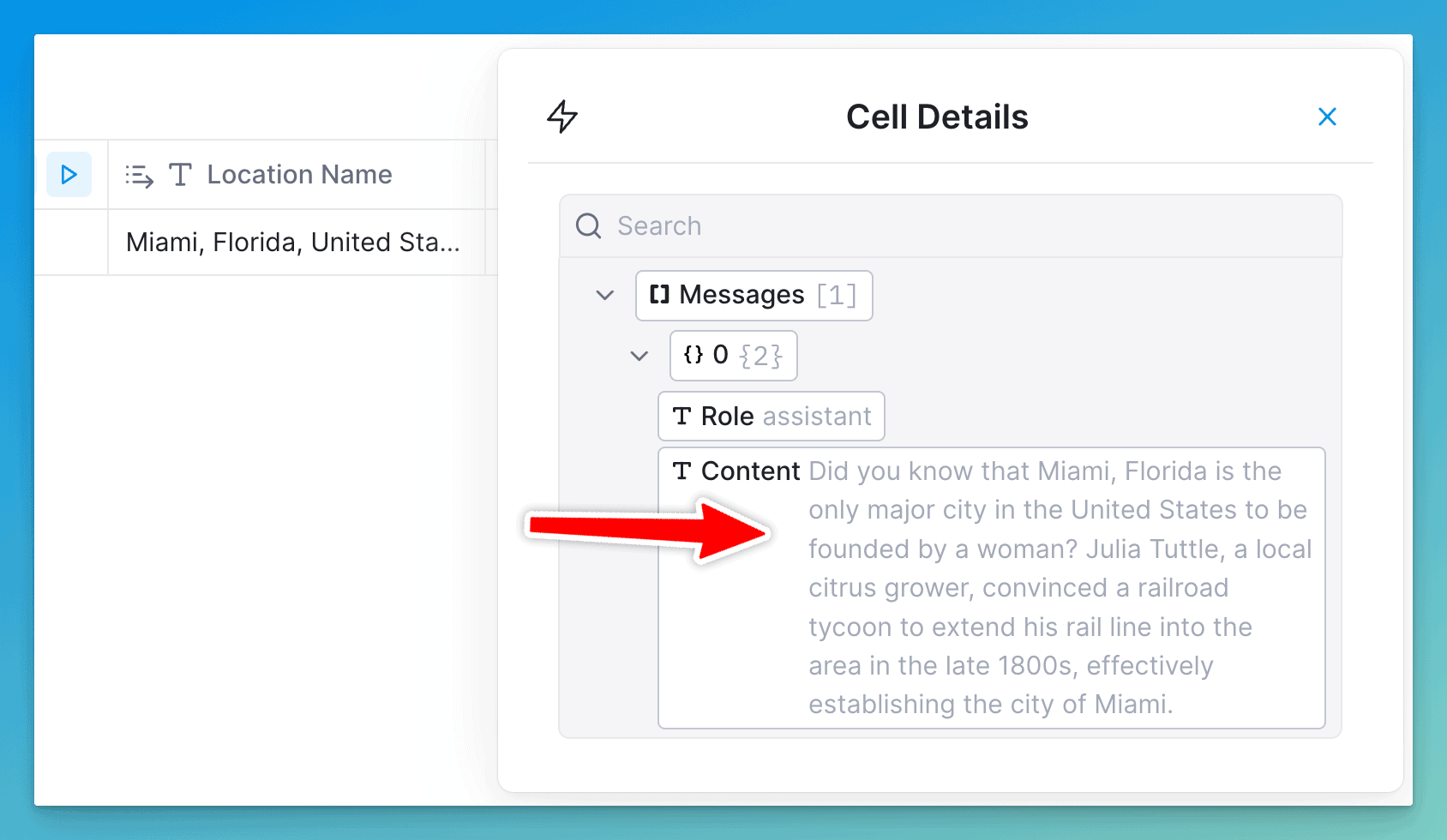
Task: Click the text icon next to Content
Action: [681, 471]
